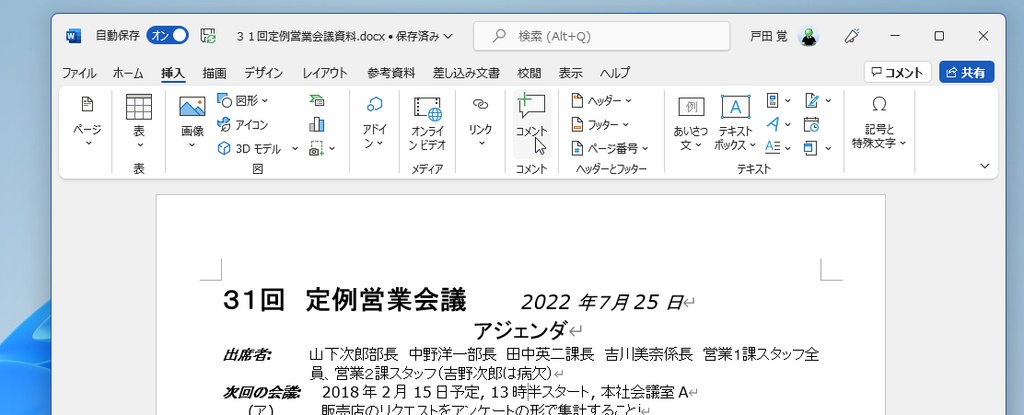Click the 共有 (Share) button
1024x415 pixels.
click(x=967, y=72)
